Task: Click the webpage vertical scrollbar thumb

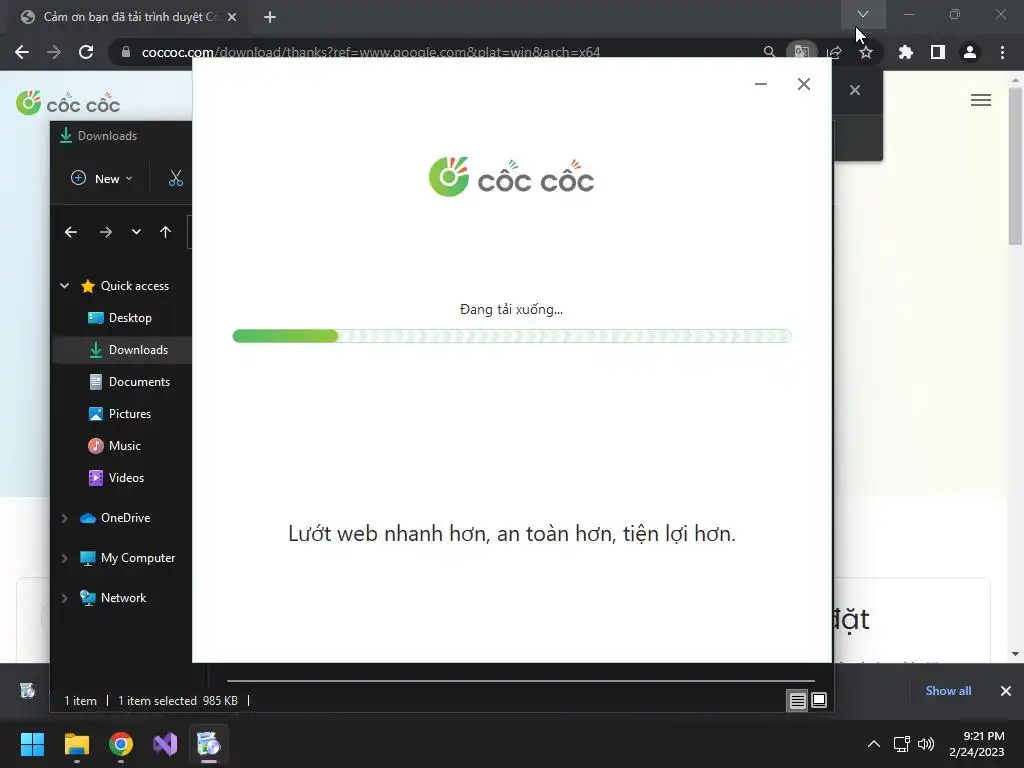Action: click(x=1015, y=167)
